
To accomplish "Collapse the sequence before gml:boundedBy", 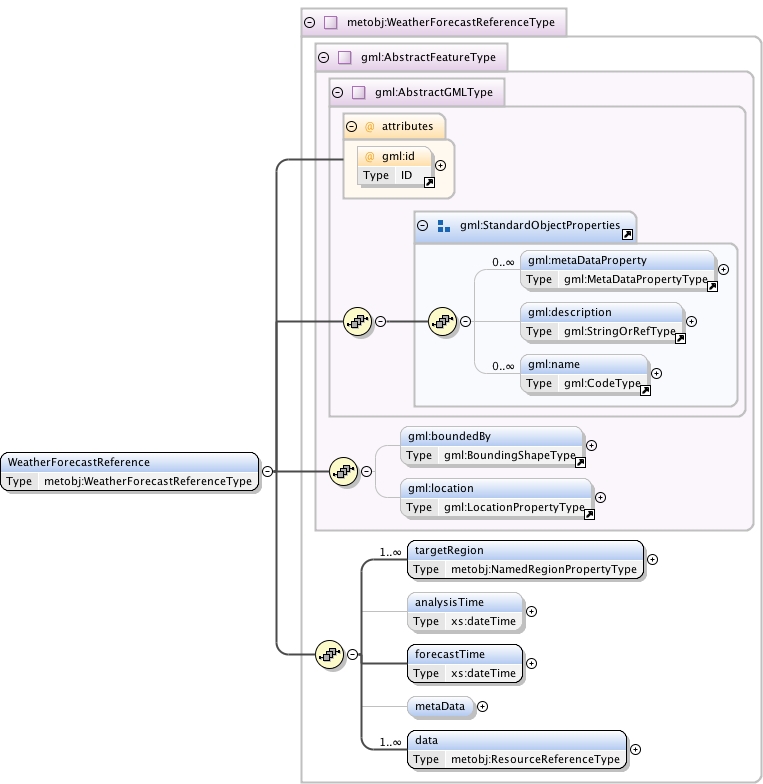I will [x=366, y=472].
